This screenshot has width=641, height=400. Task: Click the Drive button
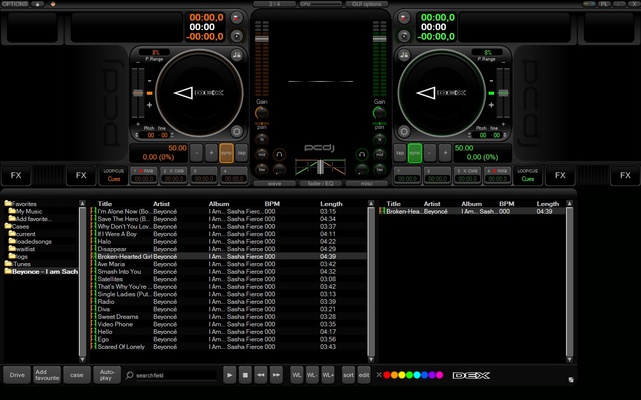tap(17, 375)
